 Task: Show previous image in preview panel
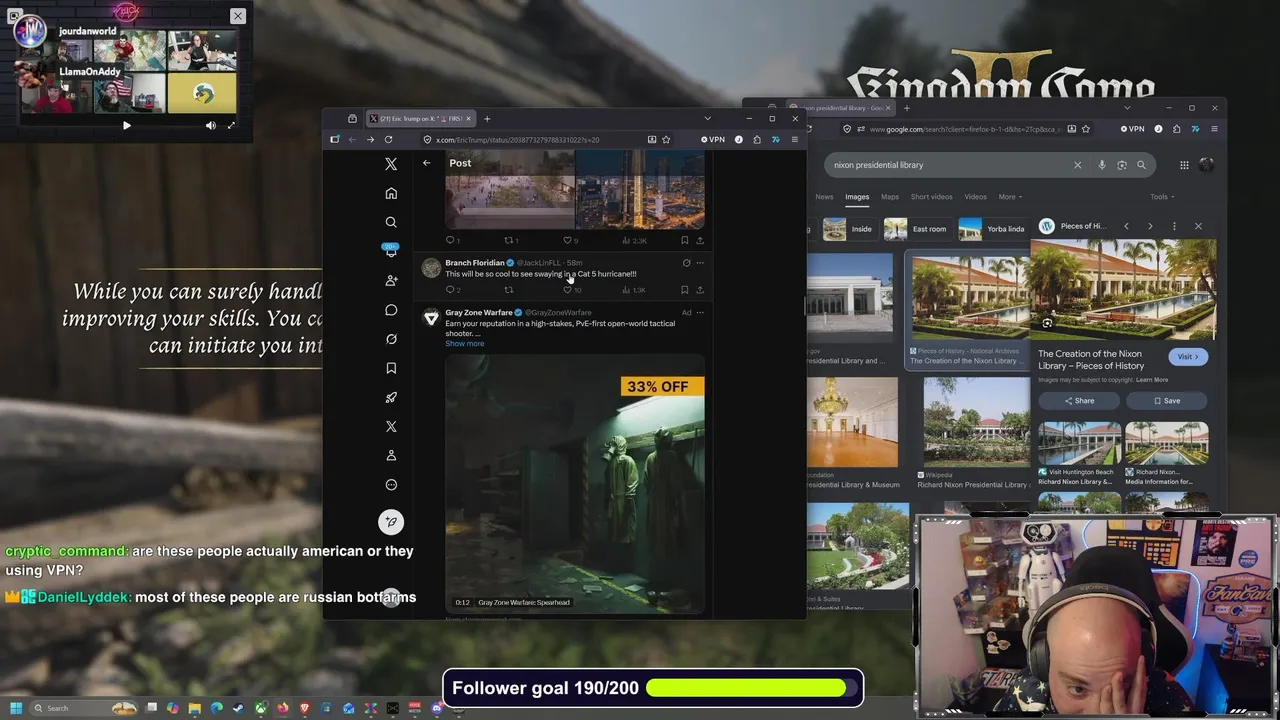pos(1126,226)
